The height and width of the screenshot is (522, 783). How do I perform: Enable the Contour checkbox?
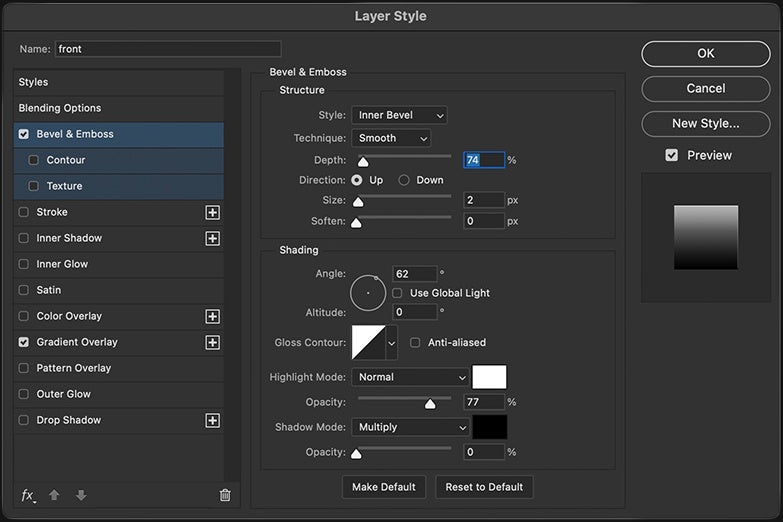(x=33, y=160)
